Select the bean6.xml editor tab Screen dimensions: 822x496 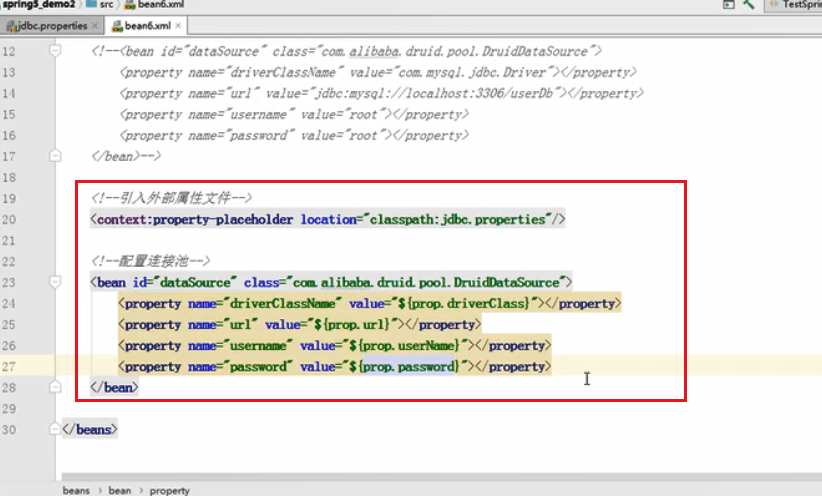[x=145, y=26]
